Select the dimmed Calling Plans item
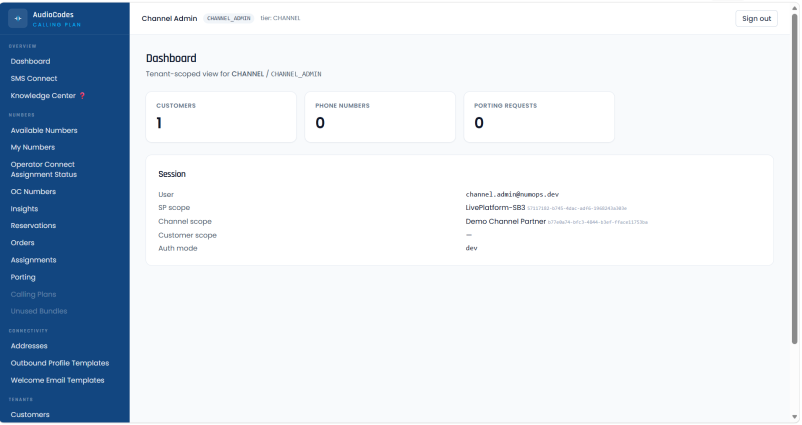The image size is (802, 425). pos(33,295)
